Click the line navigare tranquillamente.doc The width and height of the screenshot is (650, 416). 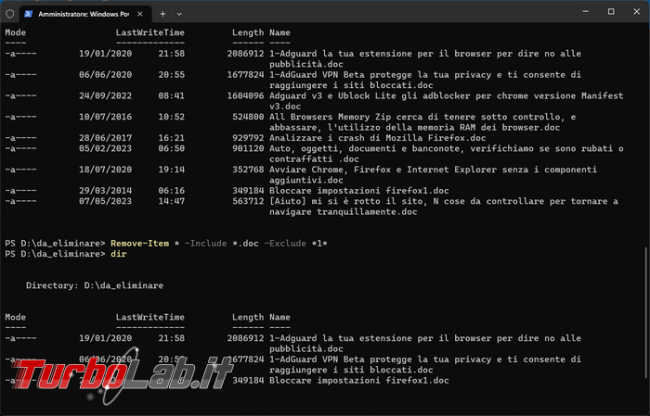pos(343,212)
